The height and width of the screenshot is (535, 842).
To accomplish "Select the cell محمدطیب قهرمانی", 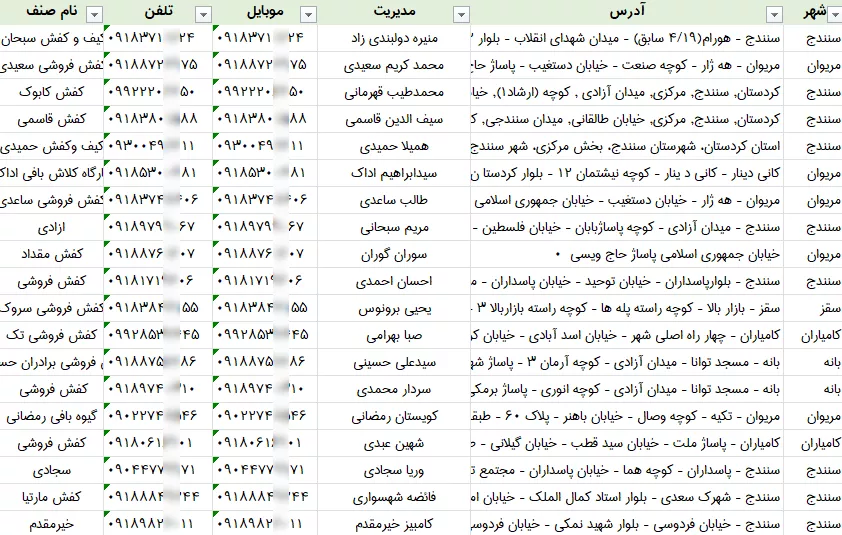I will (394, 92).
